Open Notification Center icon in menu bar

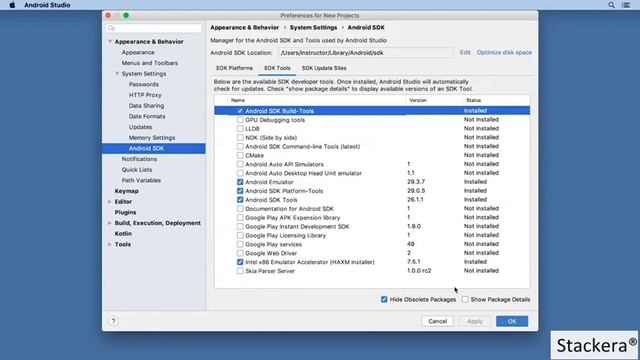tap(626, 5)
